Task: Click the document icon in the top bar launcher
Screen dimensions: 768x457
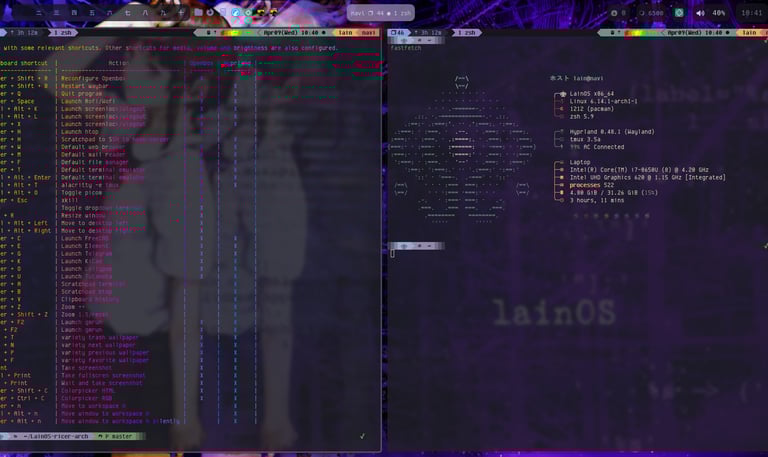Action: [x=223, y=12]
